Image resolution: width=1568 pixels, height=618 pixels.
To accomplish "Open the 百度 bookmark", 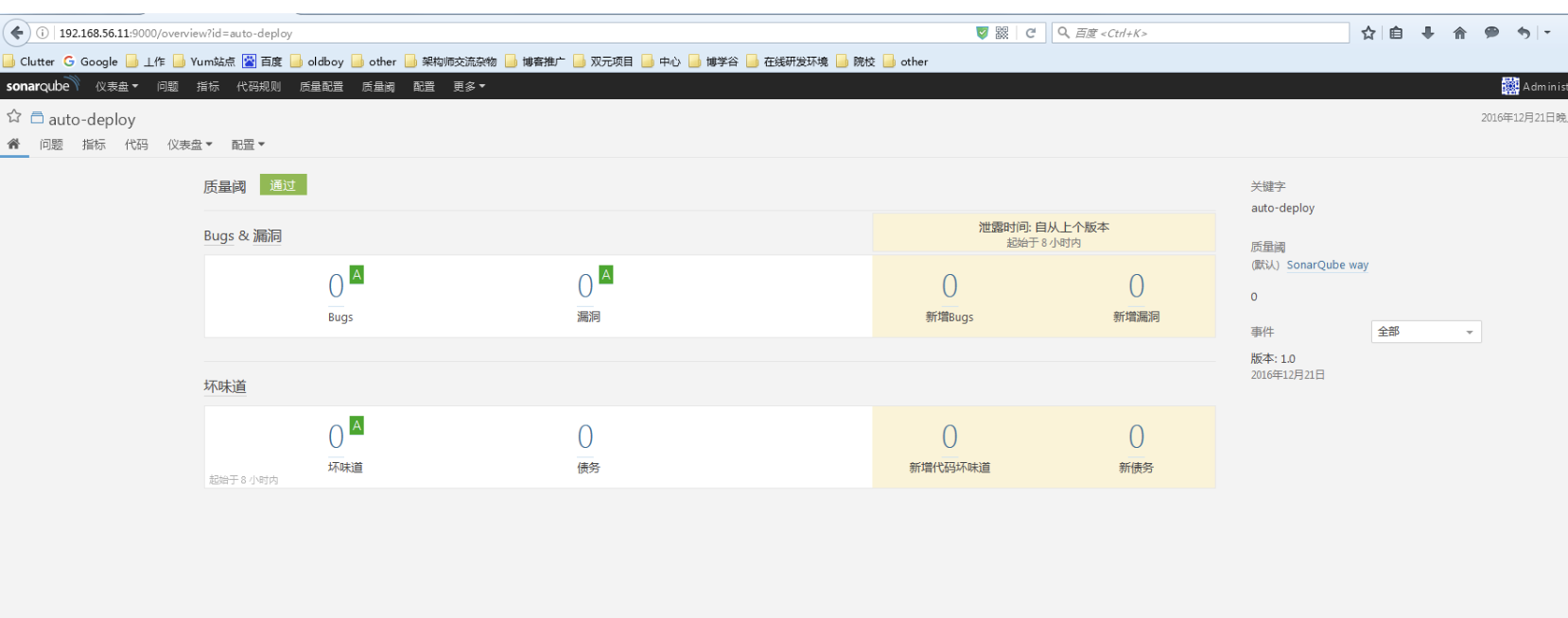I will (262, 61).
